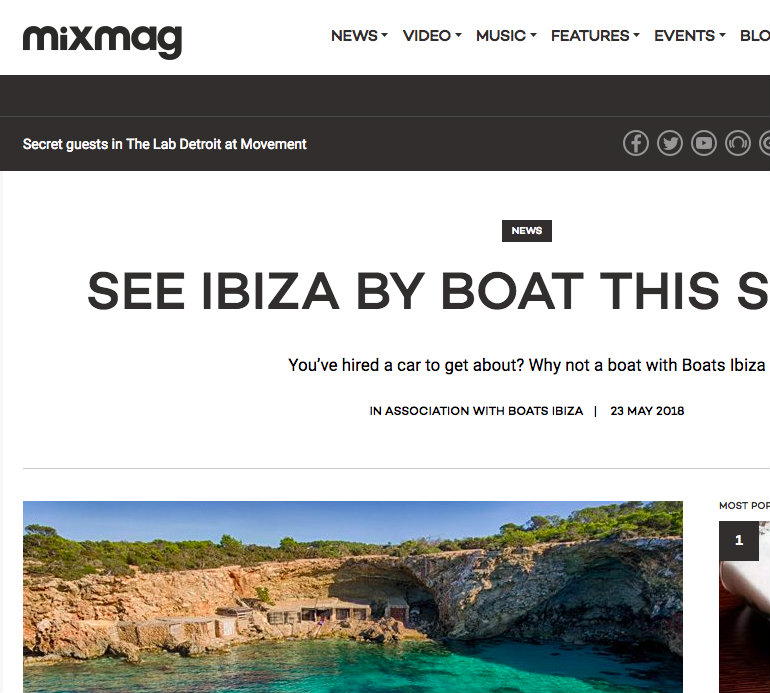Click 'In association with Boats Ibiza' byline
Image resolution: width=770 pixels, height=693 pixels.
tap(476, 411)
